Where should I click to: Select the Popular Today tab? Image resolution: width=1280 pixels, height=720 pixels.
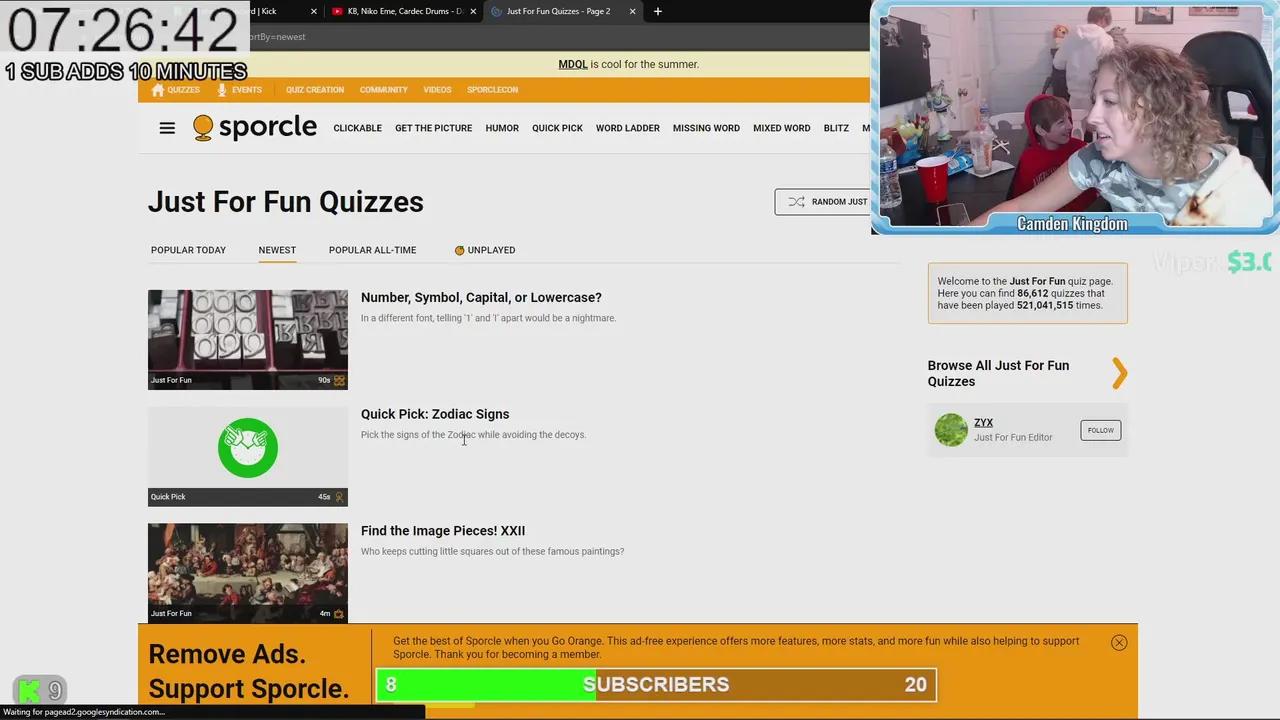188,250
